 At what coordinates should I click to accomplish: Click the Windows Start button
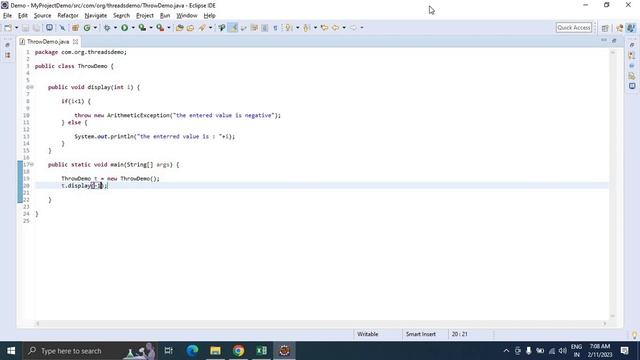[x=11, y=351]
